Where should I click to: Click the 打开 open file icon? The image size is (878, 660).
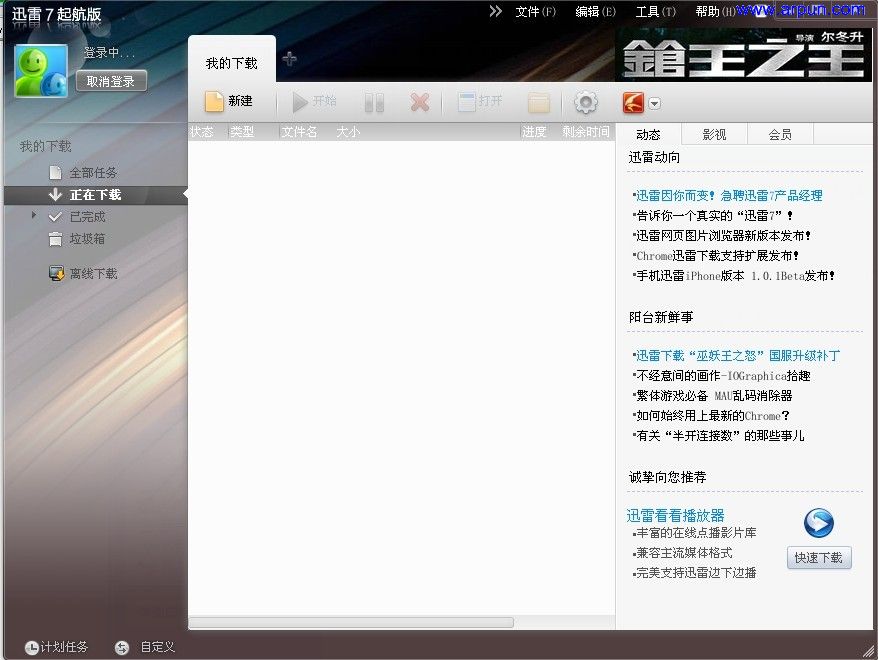click(x=466, y=101)
